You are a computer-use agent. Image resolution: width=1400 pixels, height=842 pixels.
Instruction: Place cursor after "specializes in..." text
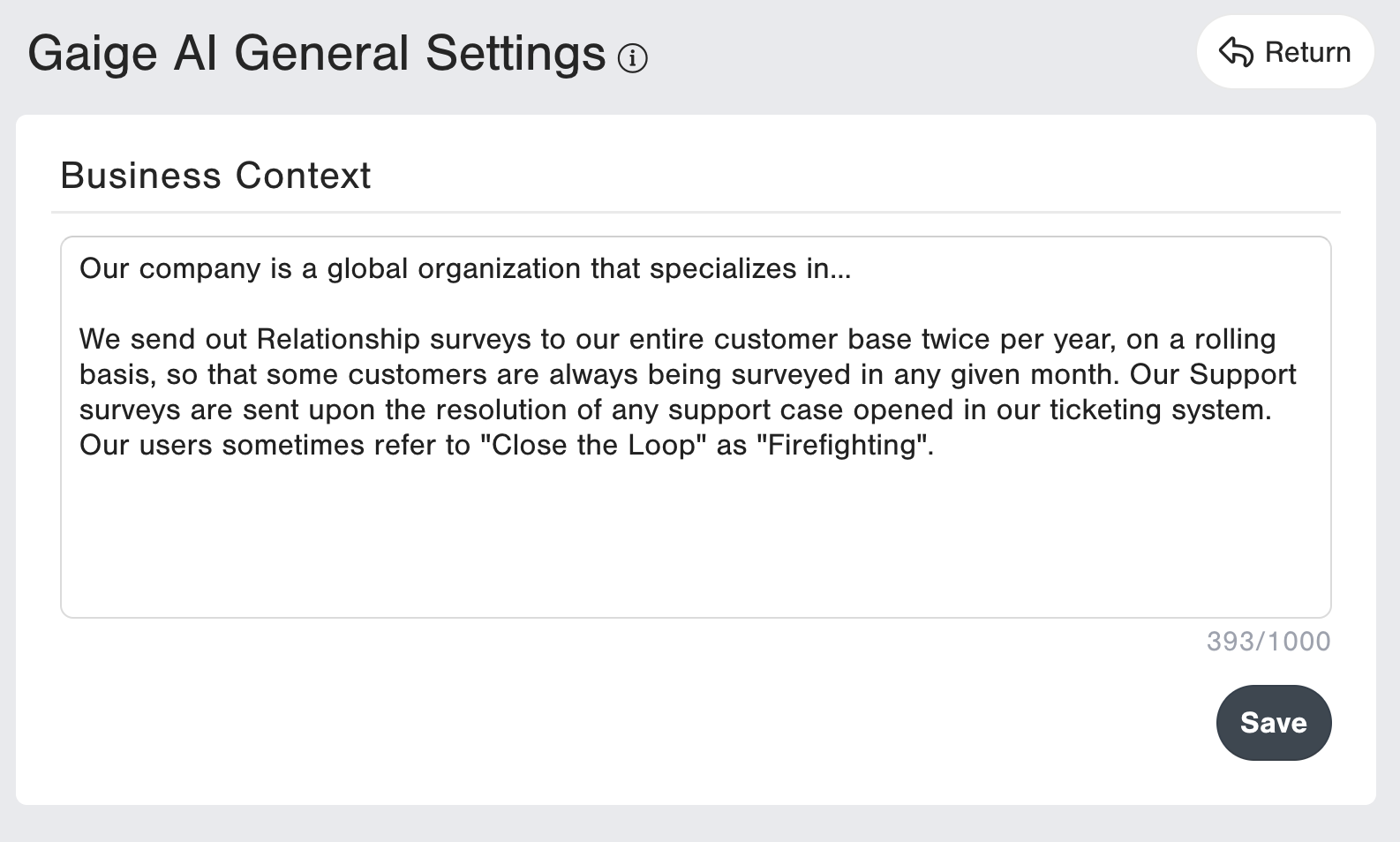853,269
